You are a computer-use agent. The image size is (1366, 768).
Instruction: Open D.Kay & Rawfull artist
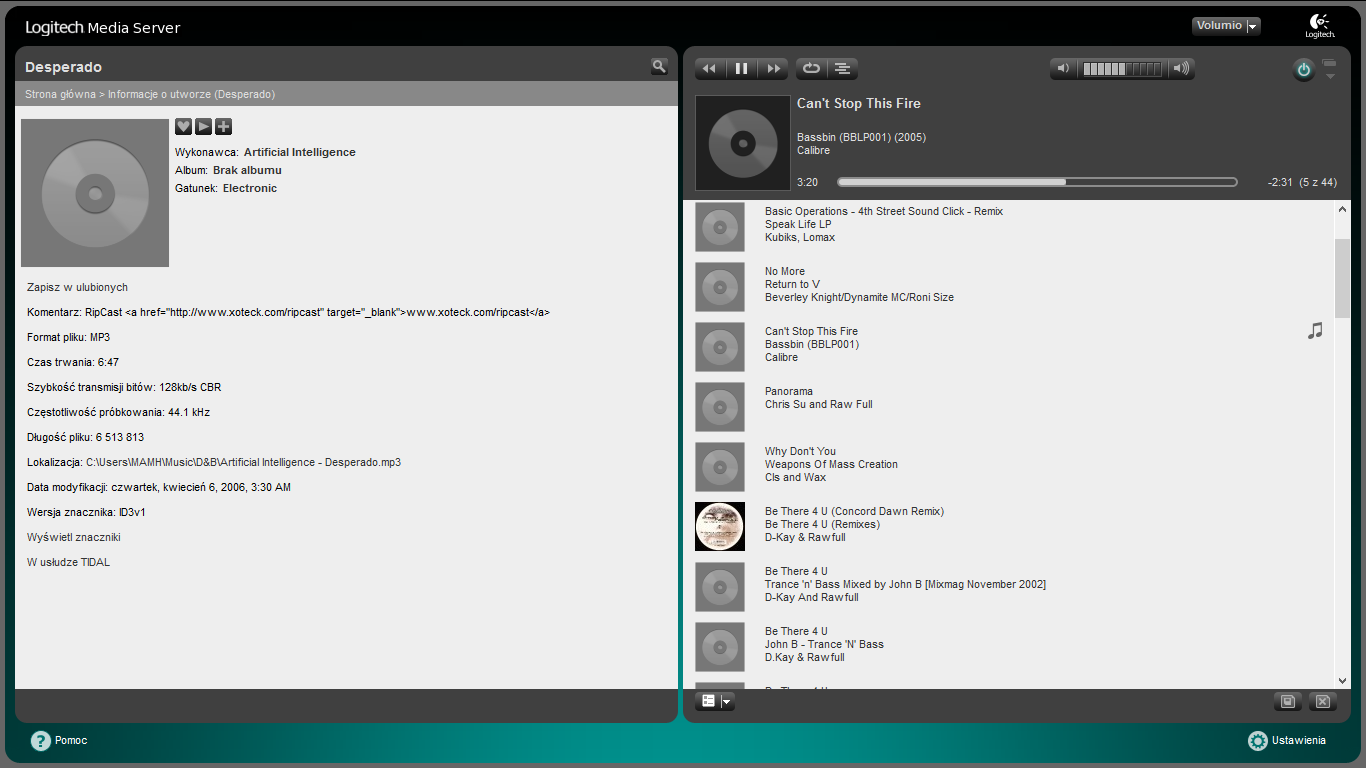tap(805, 657)
